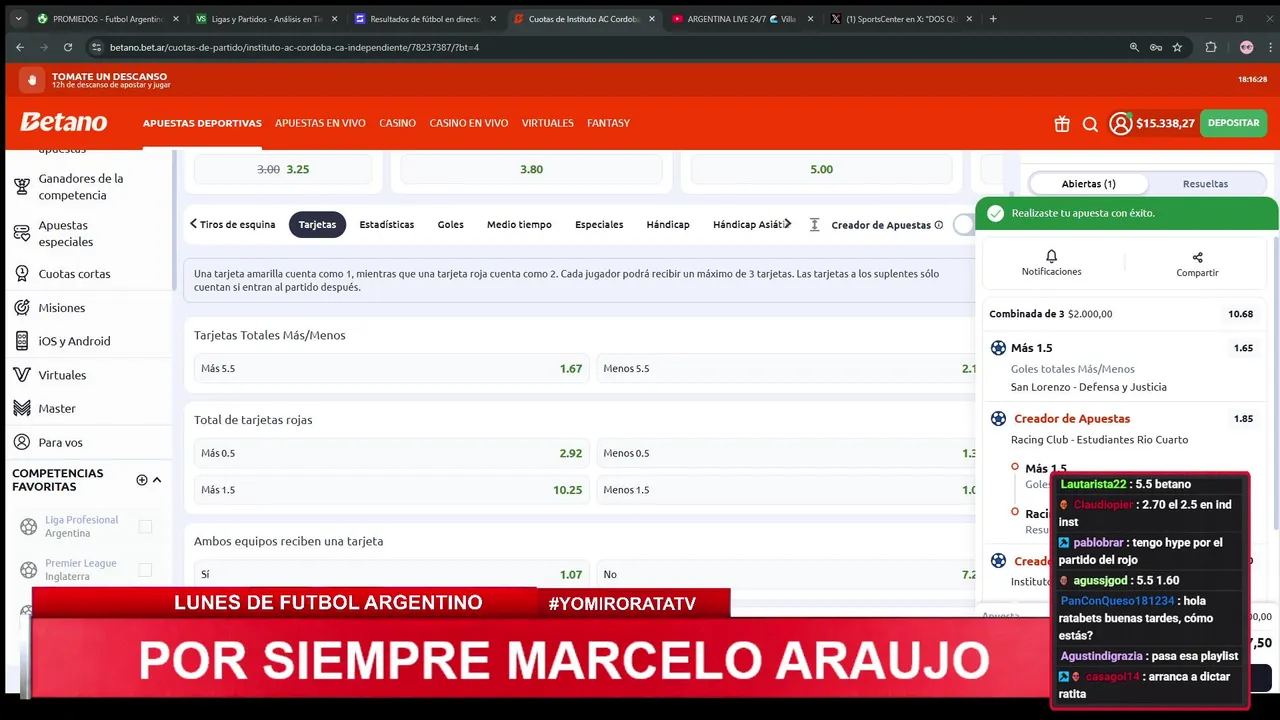Bet on Más 0.5 red cards at 2.92
1280x720 pixels.
coord(391,453)
